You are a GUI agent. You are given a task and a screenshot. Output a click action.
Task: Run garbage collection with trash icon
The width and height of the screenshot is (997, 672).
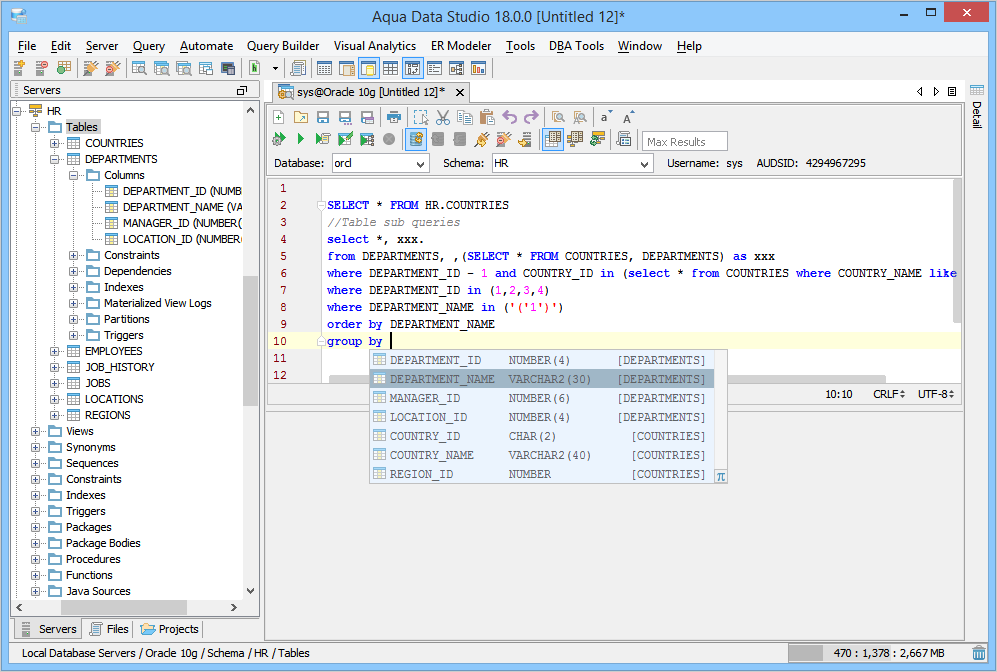tap(979, 653)
